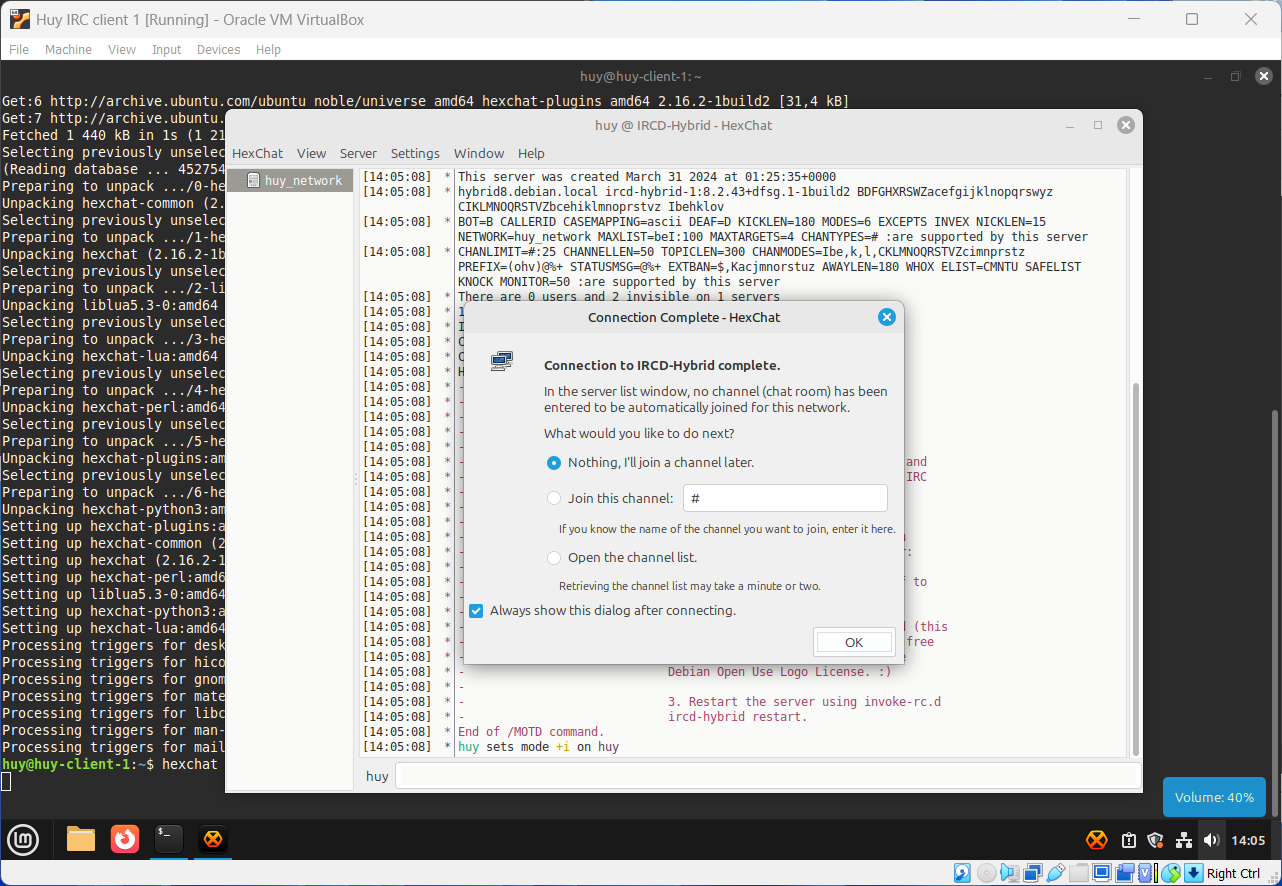This screenshot has width=1282, height=886.
Task: Choose 'Open the channel list' option
Action: (x=554, y=558)
